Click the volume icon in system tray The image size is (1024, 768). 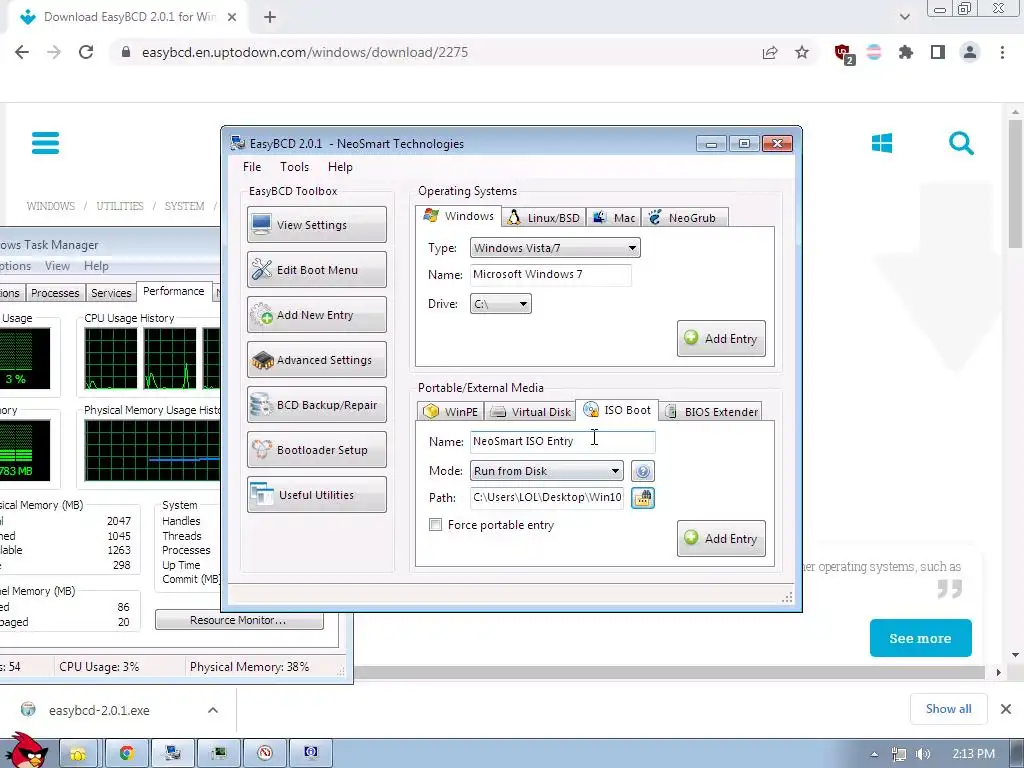922,754
